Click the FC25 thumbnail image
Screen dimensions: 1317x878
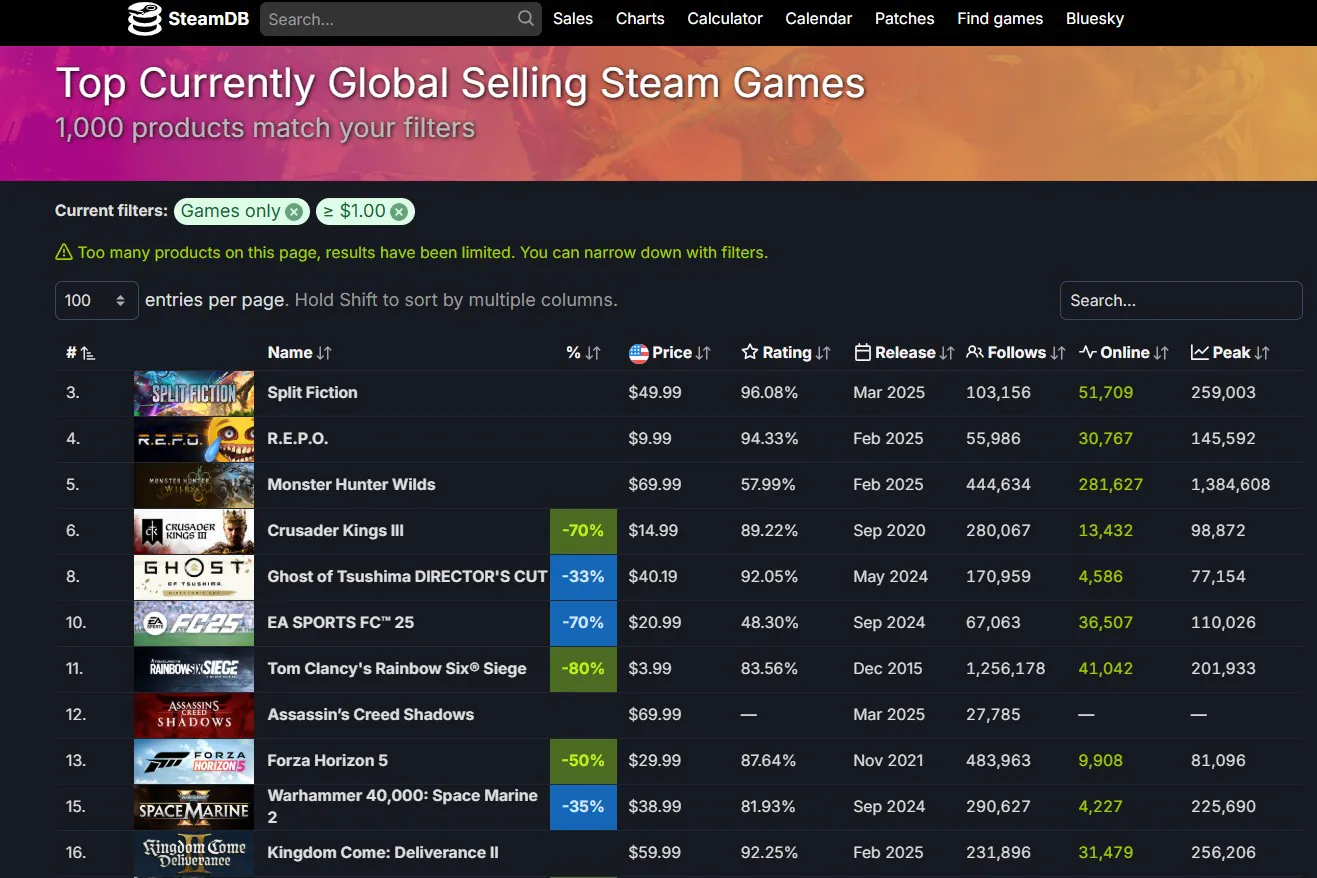tap(194, 623)
